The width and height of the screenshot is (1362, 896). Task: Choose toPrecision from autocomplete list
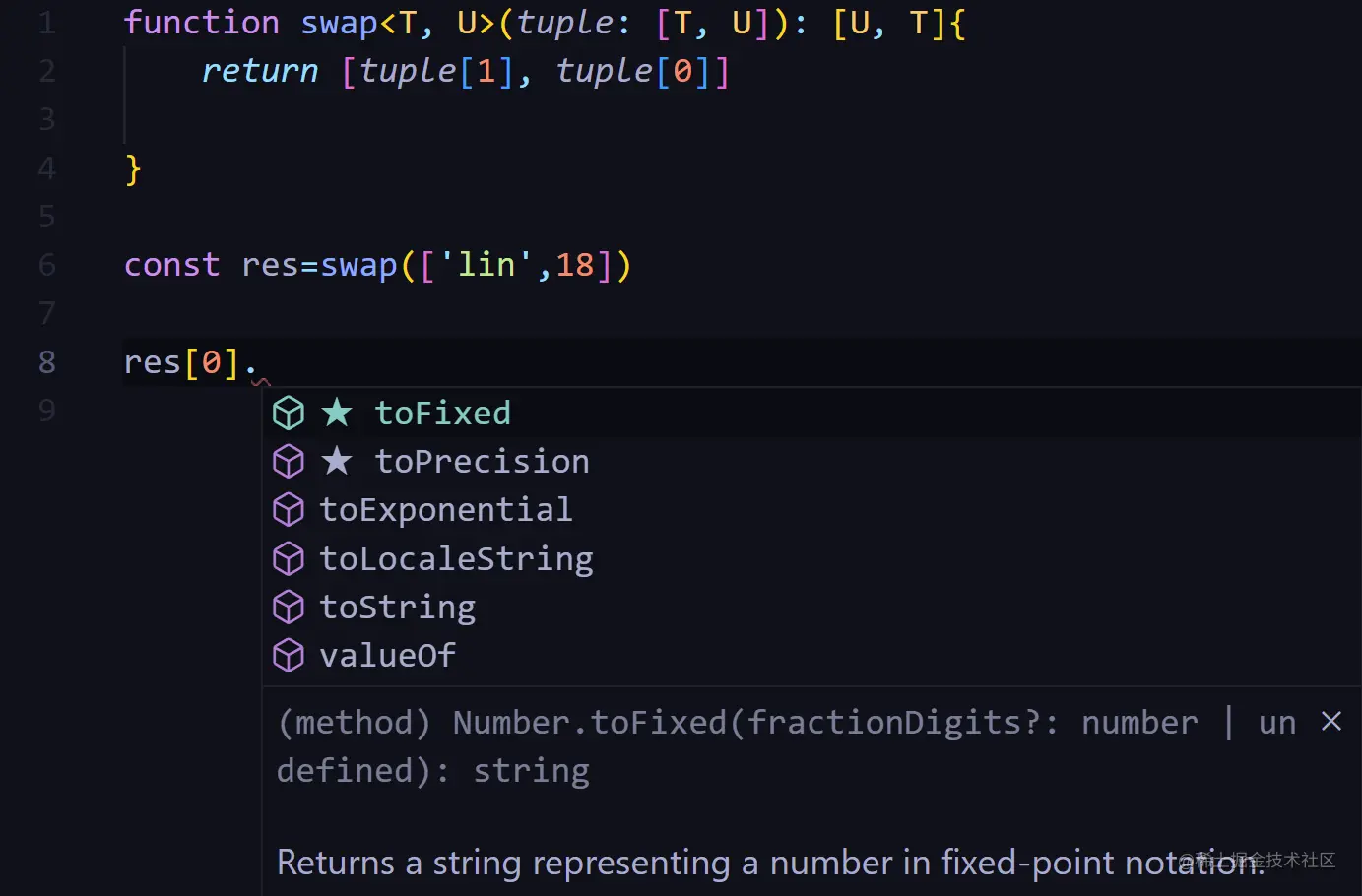pos(482,462)
